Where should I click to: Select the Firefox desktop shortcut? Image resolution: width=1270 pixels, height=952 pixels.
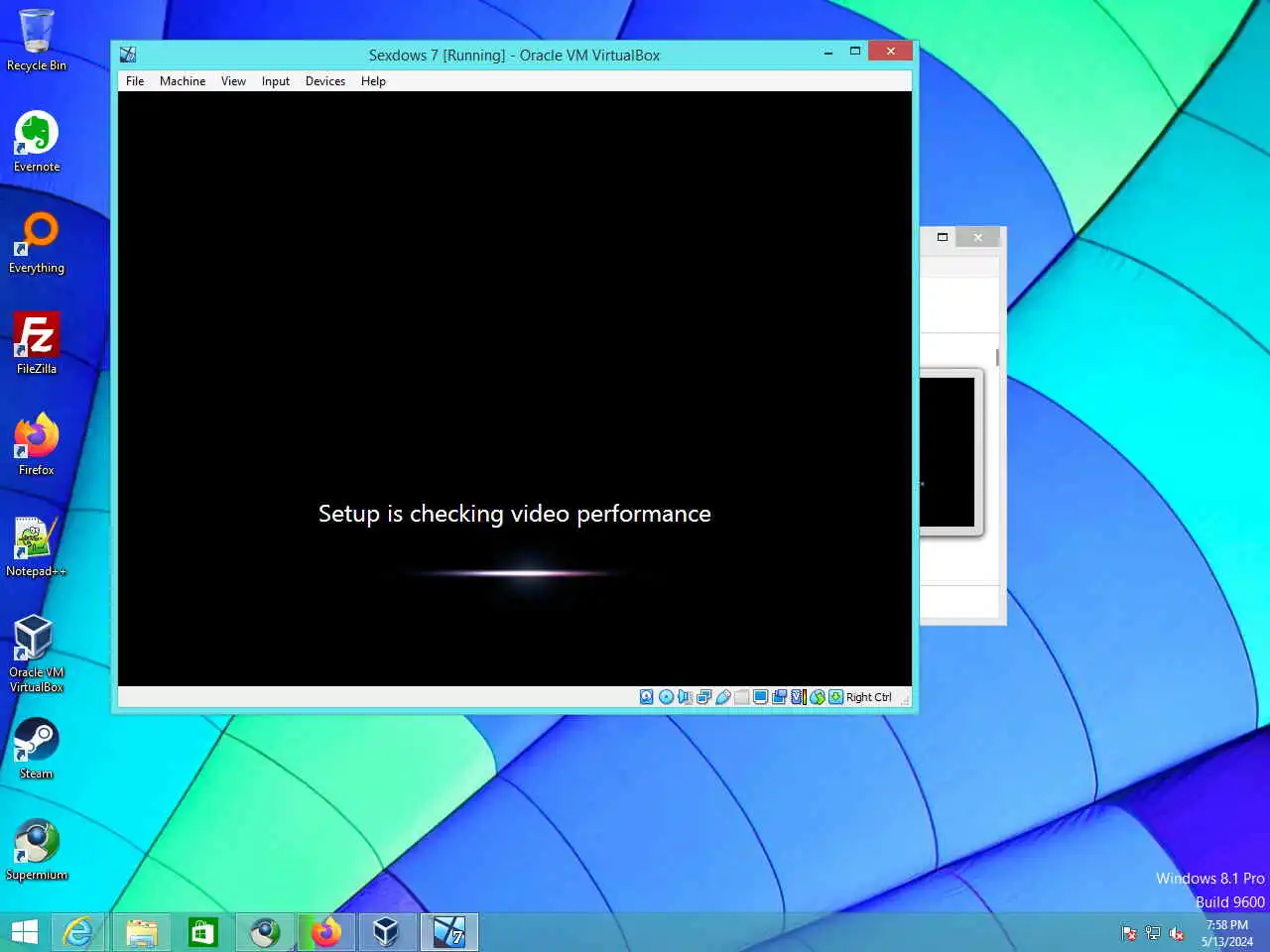(37, 445)
